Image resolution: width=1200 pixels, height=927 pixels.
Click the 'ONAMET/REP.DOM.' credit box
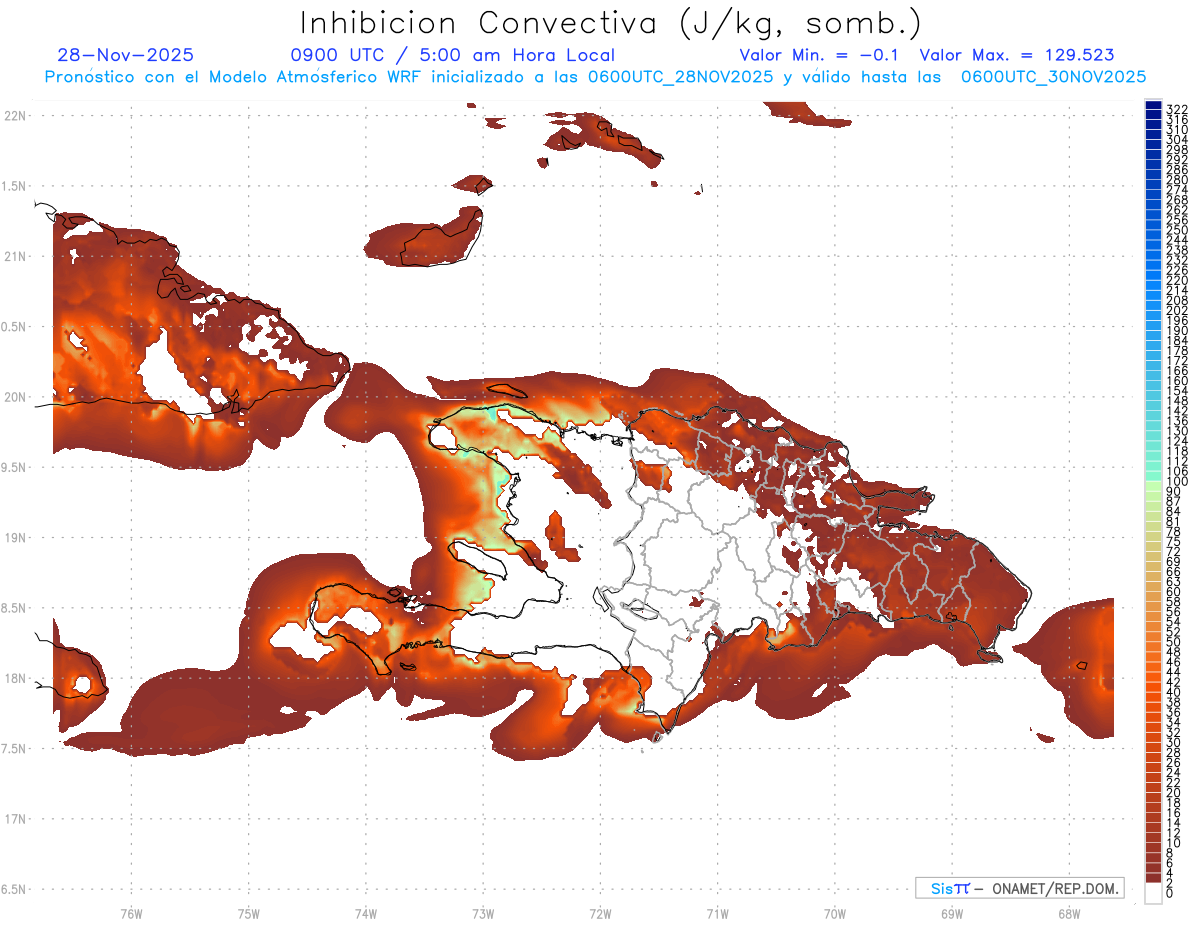[x=1020, y=888]
